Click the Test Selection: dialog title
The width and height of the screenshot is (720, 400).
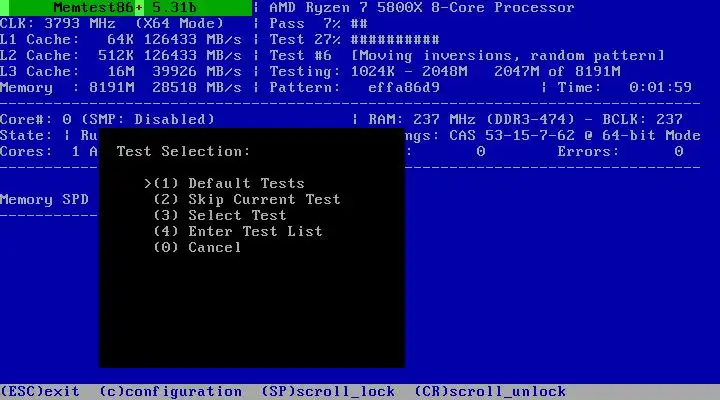pos(183,152)
